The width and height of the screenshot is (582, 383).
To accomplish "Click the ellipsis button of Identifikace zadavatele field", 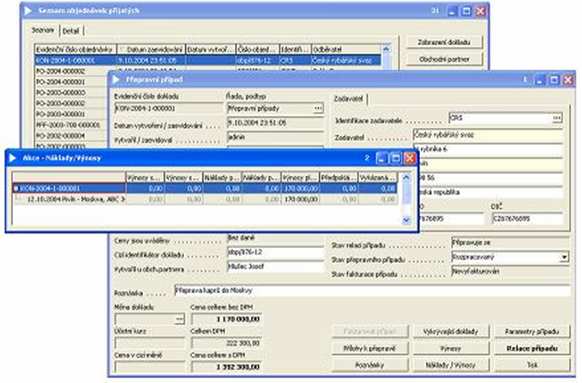I will tap(556, 118).
